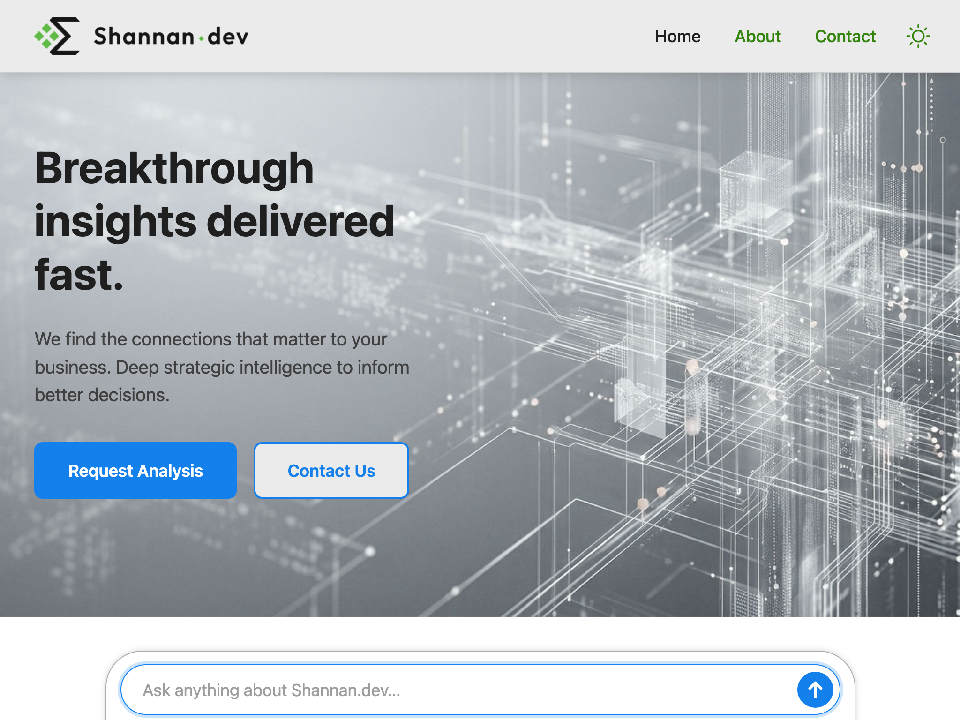Submit the question with the up-arrow button

point(815,690)
